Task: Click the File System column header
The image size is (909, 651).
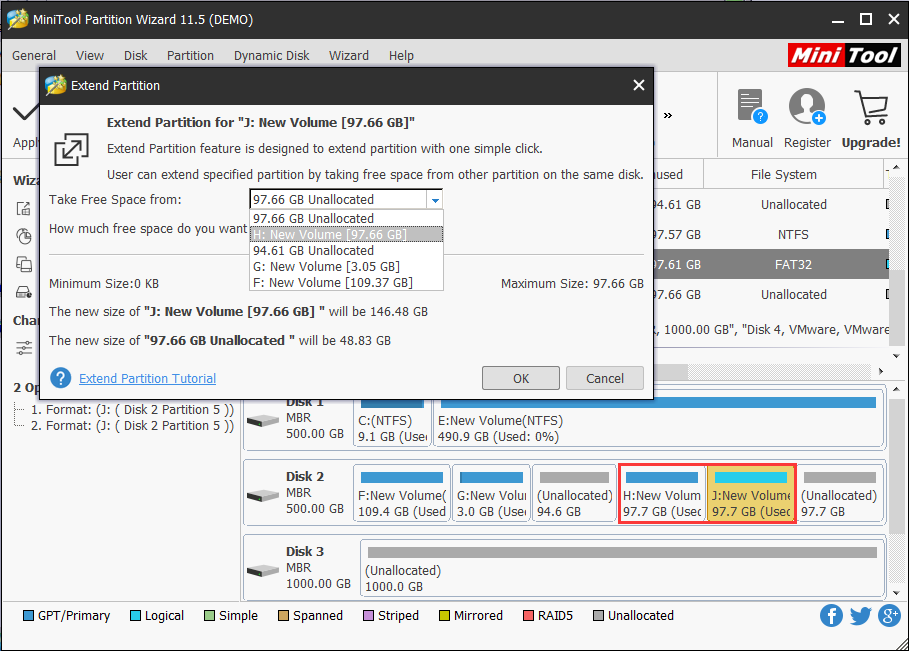Action: (x=783, y=174)
